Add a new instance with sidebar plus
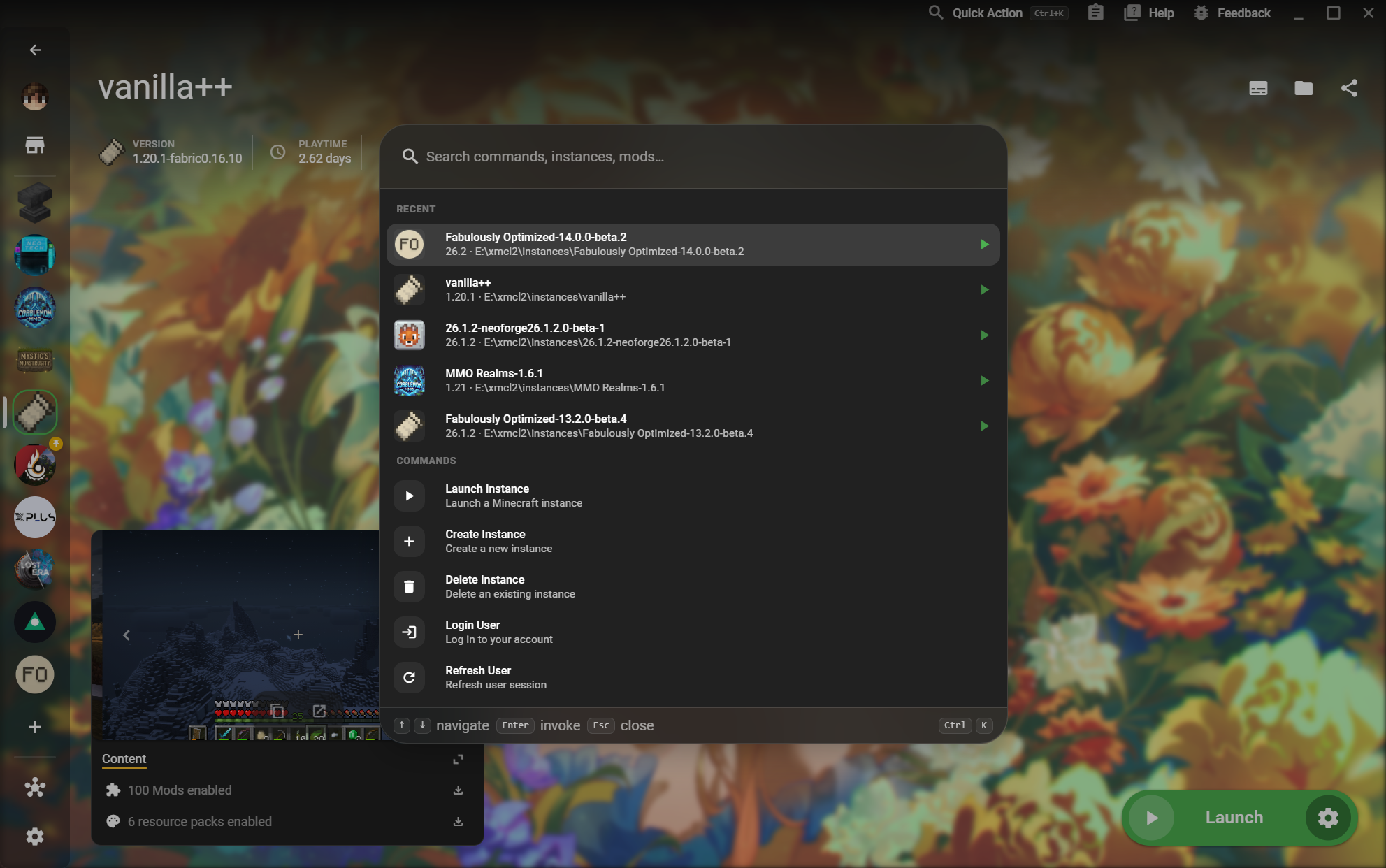This screenshot has height=868, width=1386. (35, 727)
